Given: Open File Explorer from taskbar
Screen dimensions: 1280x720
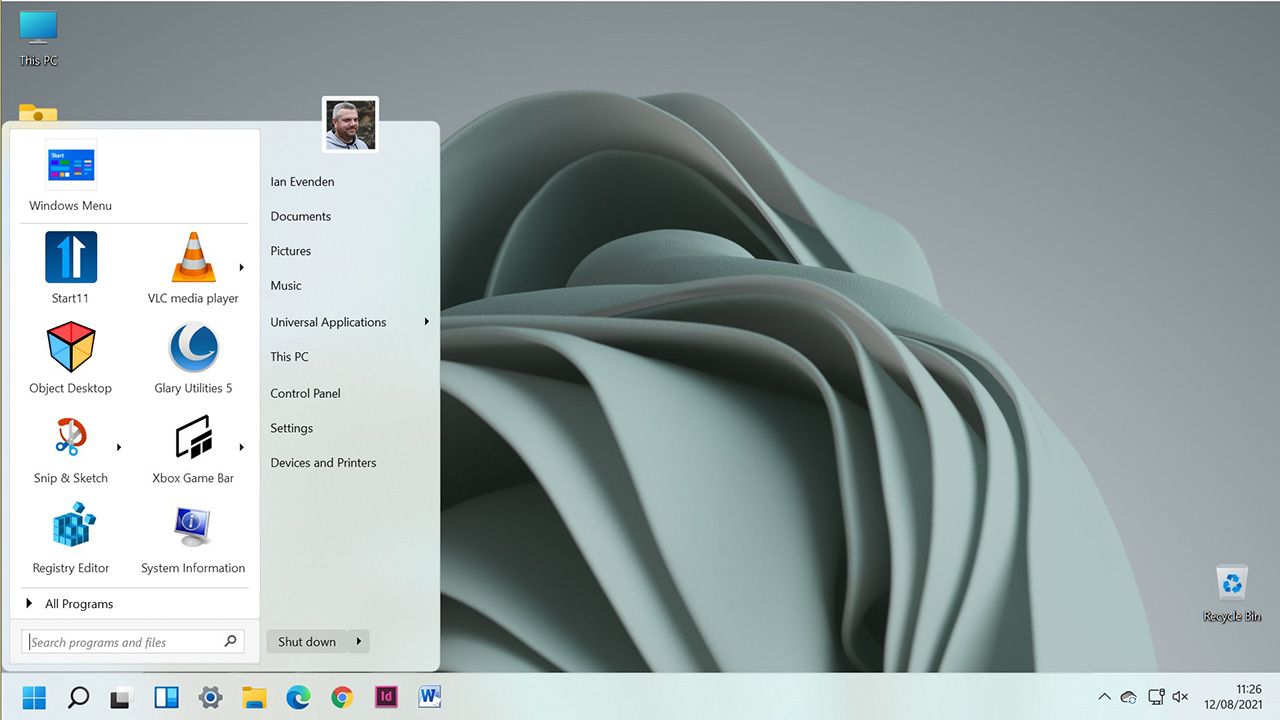Looking at the screenshot, I should (254, 697).
